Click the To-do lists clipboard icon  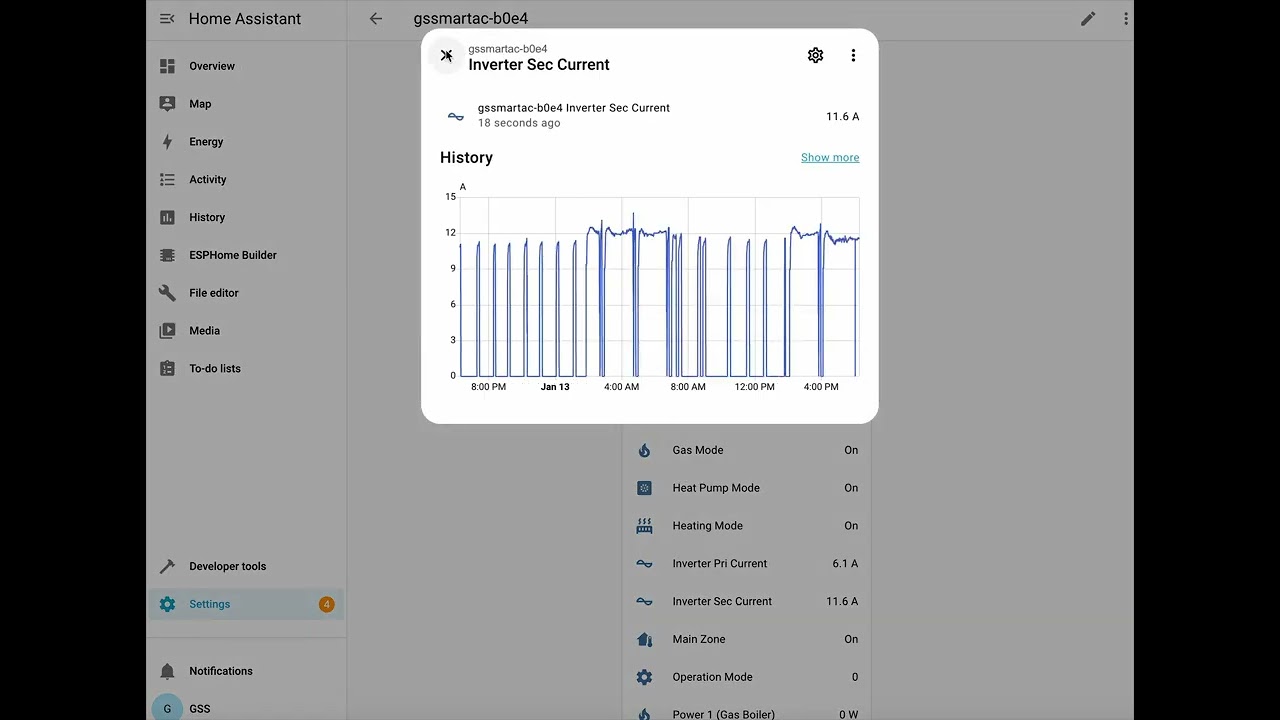point(167,369)
